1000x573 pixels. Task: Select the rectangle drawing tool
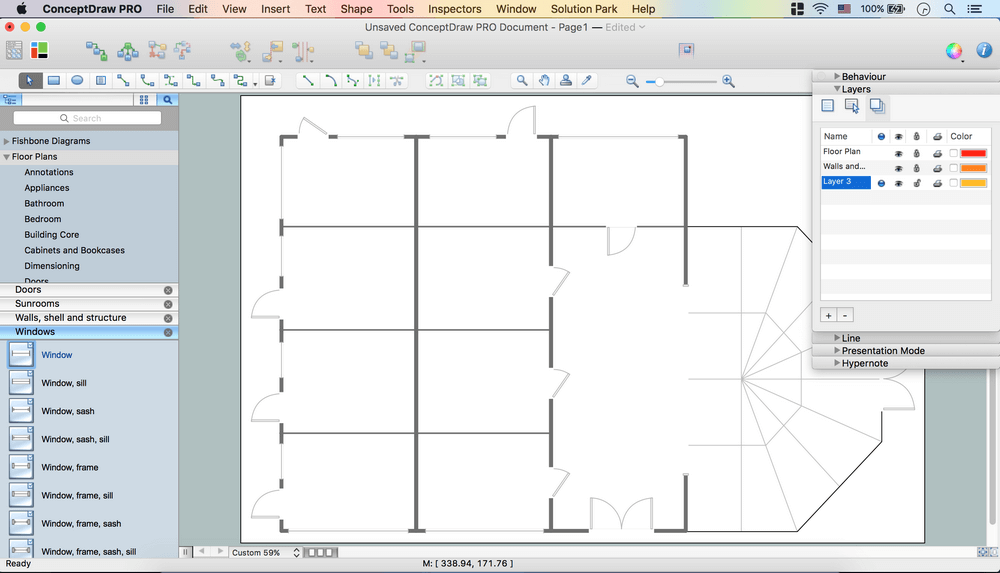(x=53, y=81)
